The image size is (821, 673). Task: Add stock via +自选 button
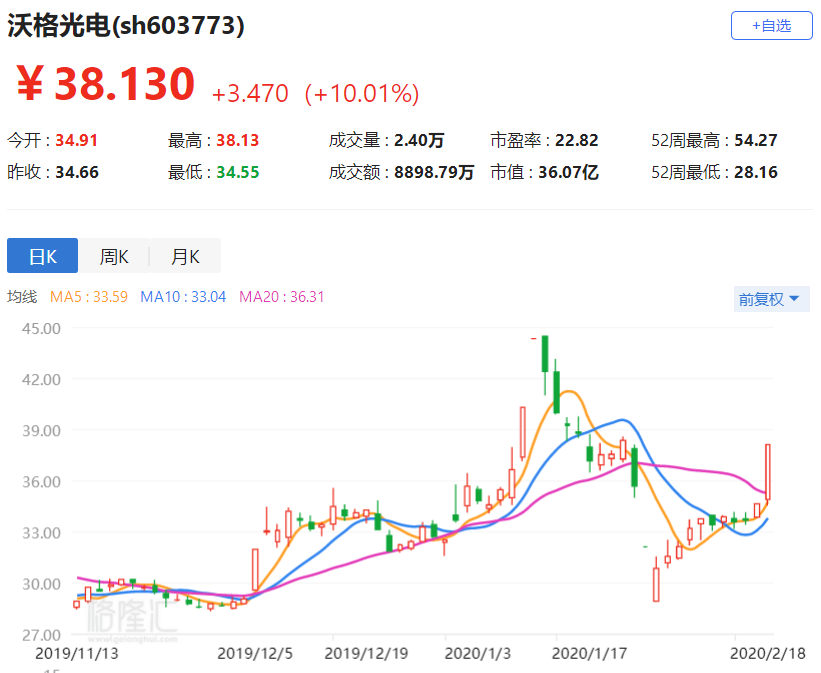771,25
